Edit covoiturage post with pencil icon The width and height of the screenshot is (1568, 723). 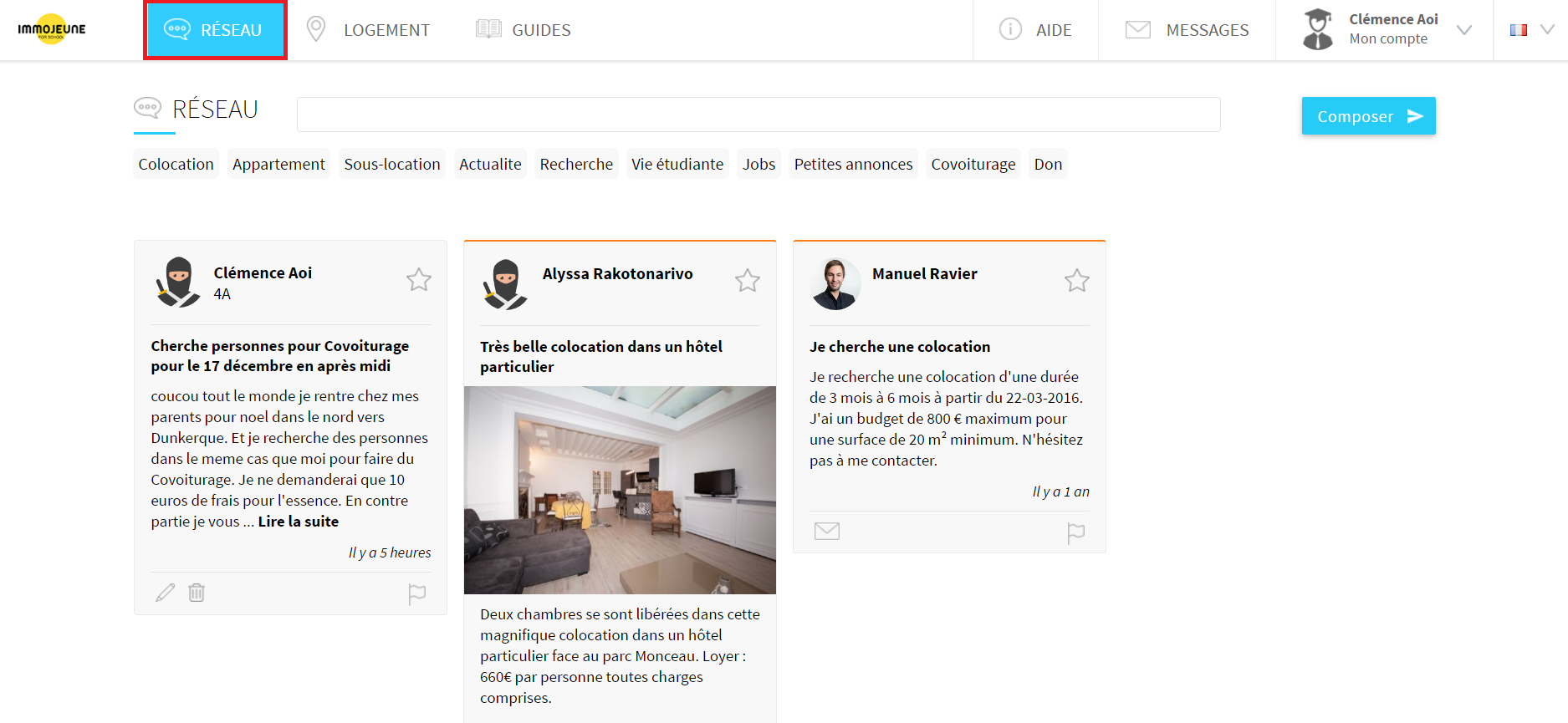coord(166,593)
